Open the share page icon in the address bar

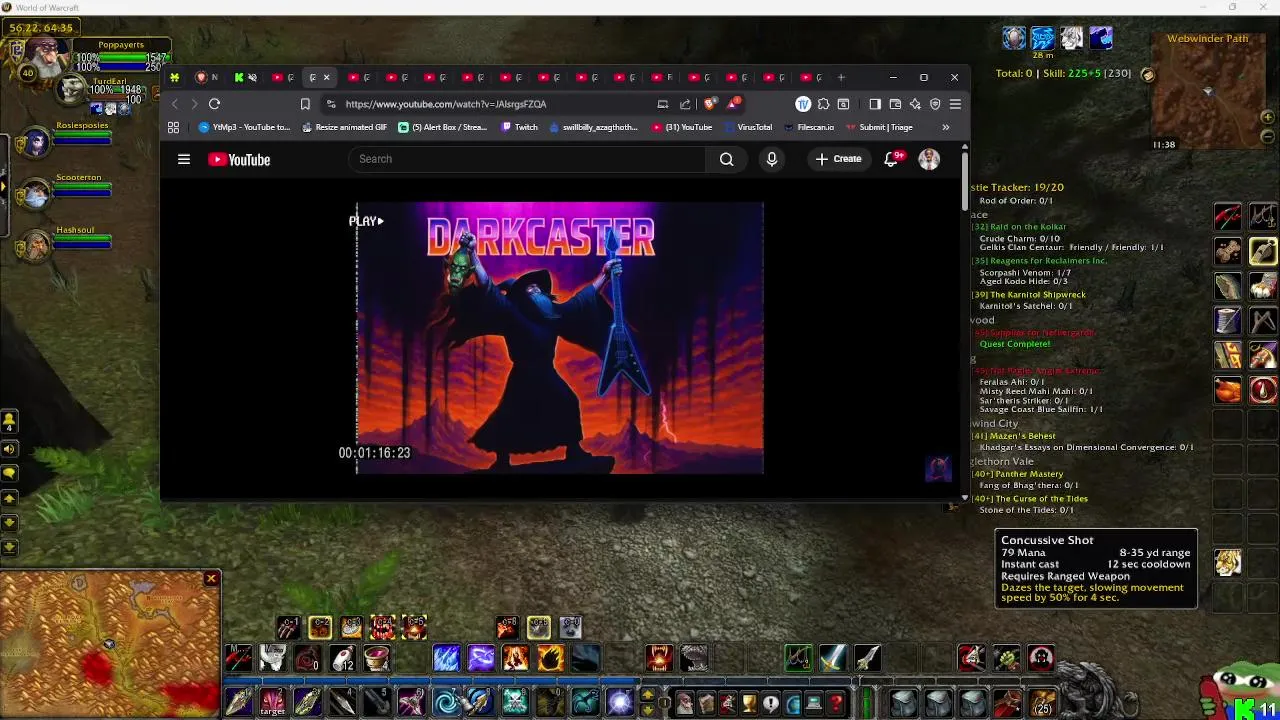tap(685, 104)
